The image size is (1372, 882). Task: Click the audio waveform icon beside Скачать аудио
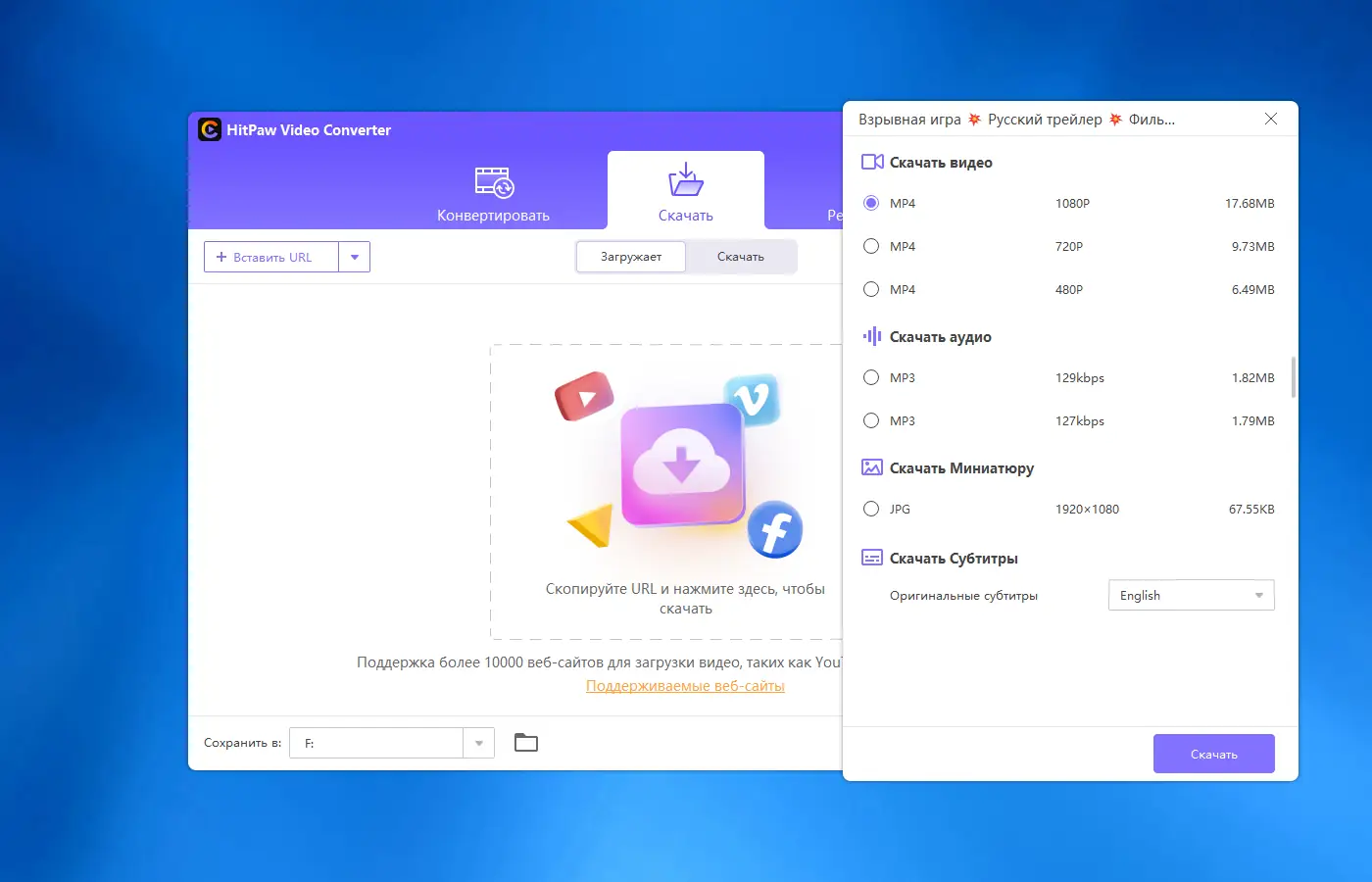[x=872, y=336]
